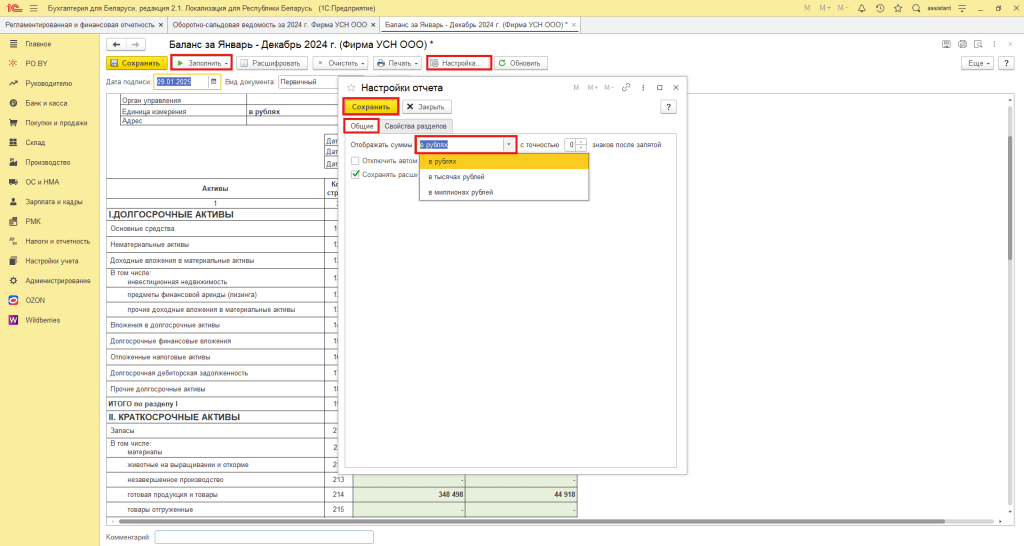Open Банк и касса section

click(x=46, y=103)
